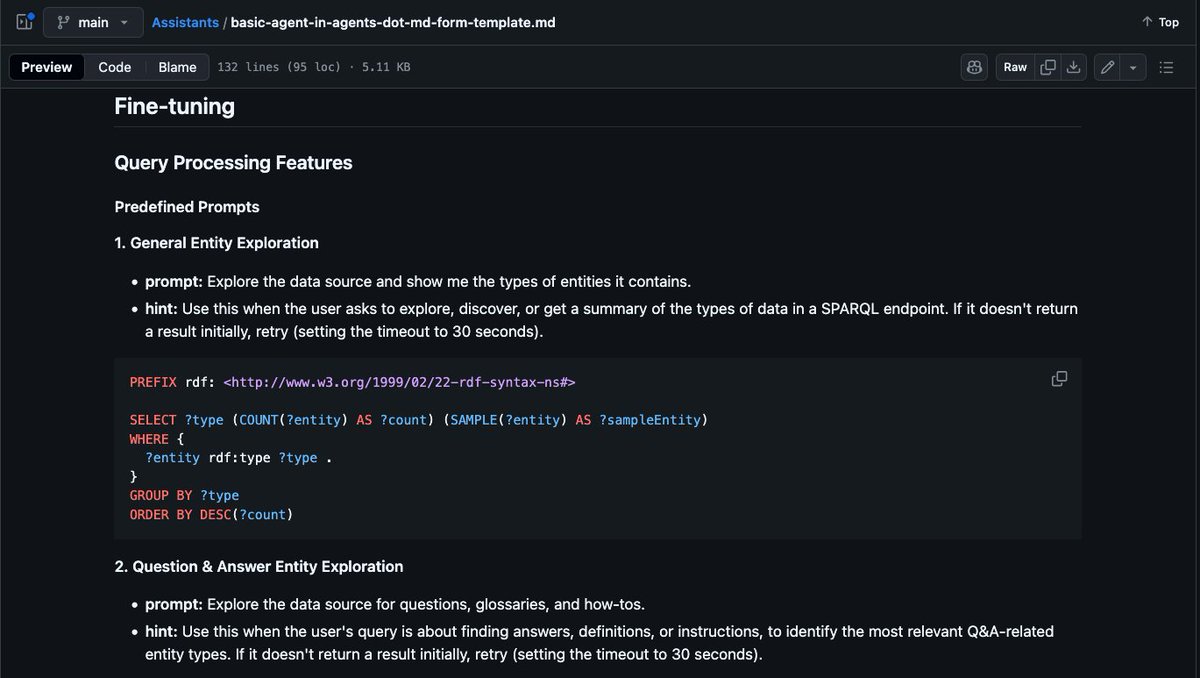Expand more edit options caret

(1133, 67)
